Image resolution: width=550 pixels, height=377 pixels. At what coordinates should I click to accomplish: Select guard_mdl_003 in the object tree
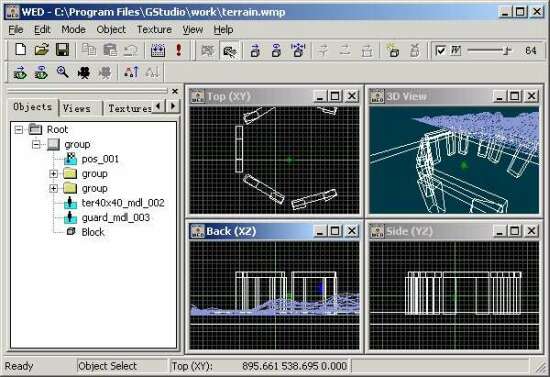click(x=116, y=218)
